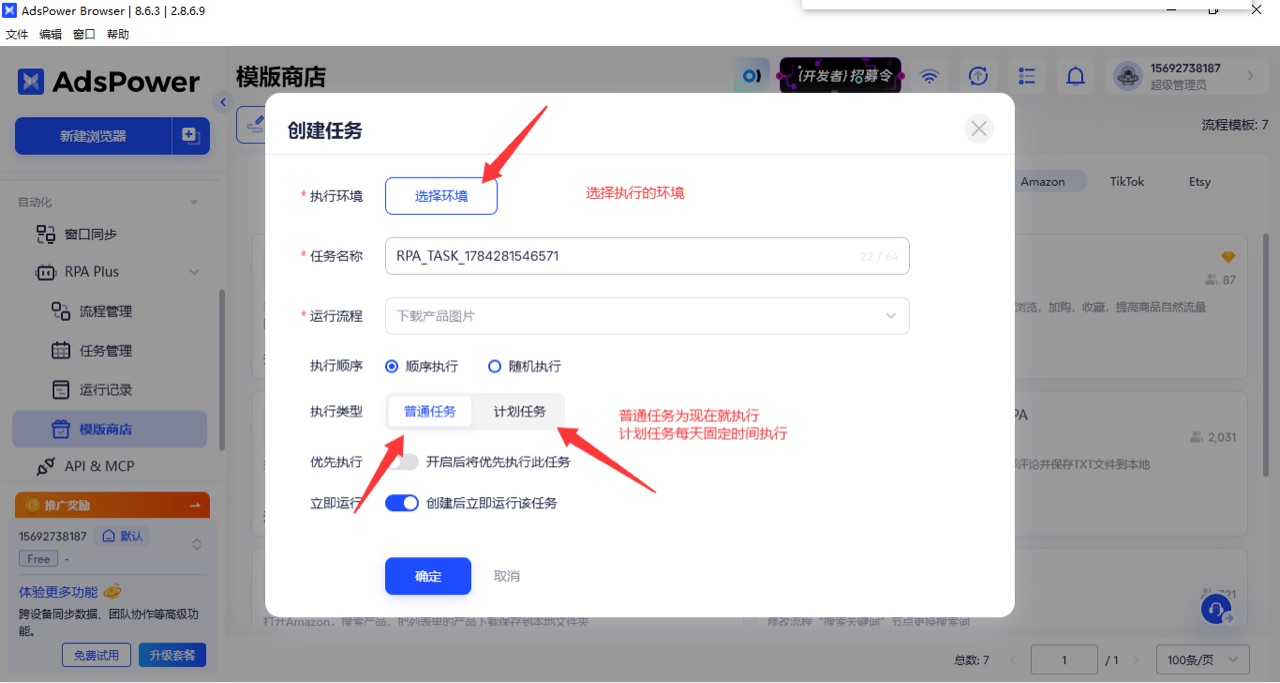Open notifications bell icon
This screenshot has width=1280, height=683.
click(1075, 76)
